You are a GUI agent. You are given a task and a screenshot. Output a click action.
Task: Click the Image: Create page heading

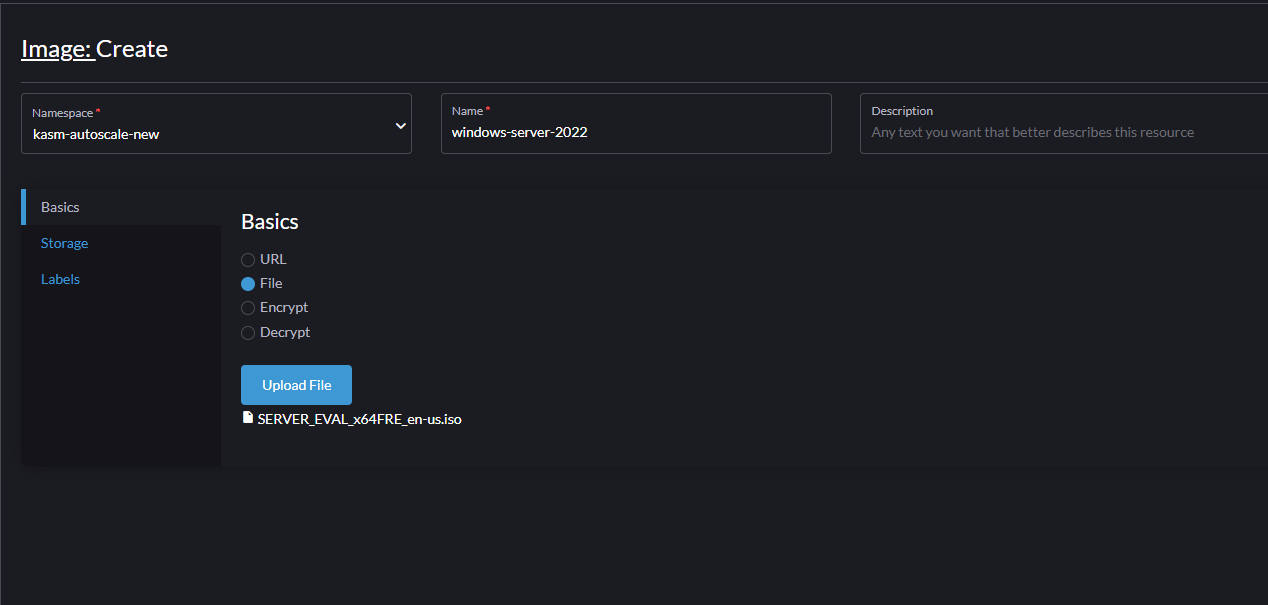click(x=94, y=48)
